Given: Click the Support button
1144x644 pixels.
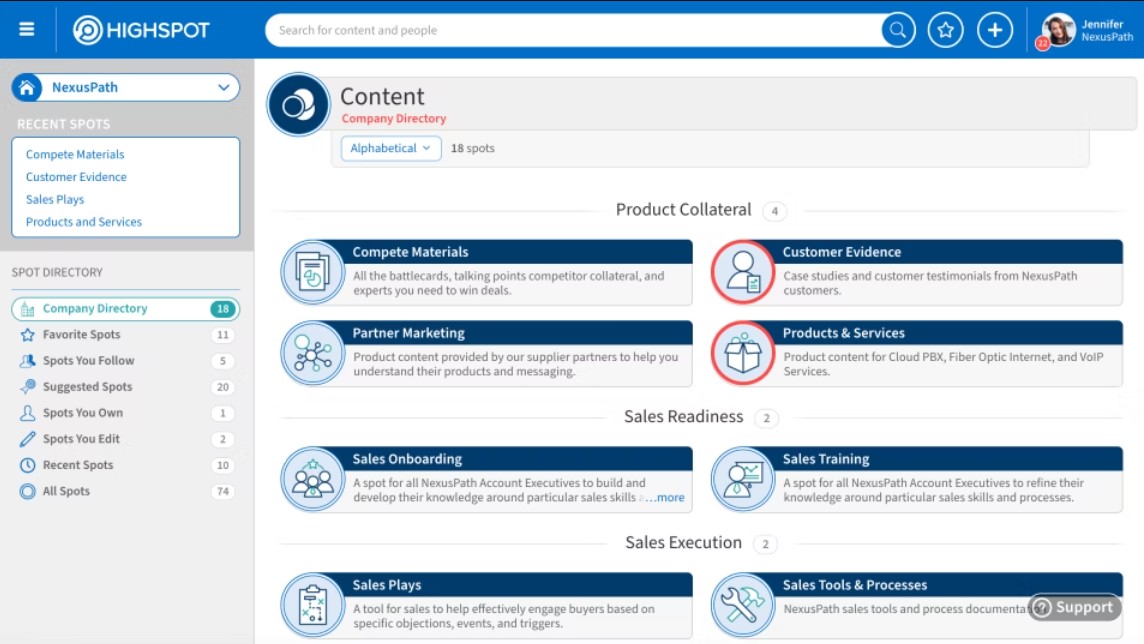Looking at the screenshot, I should pos(1075,608).
